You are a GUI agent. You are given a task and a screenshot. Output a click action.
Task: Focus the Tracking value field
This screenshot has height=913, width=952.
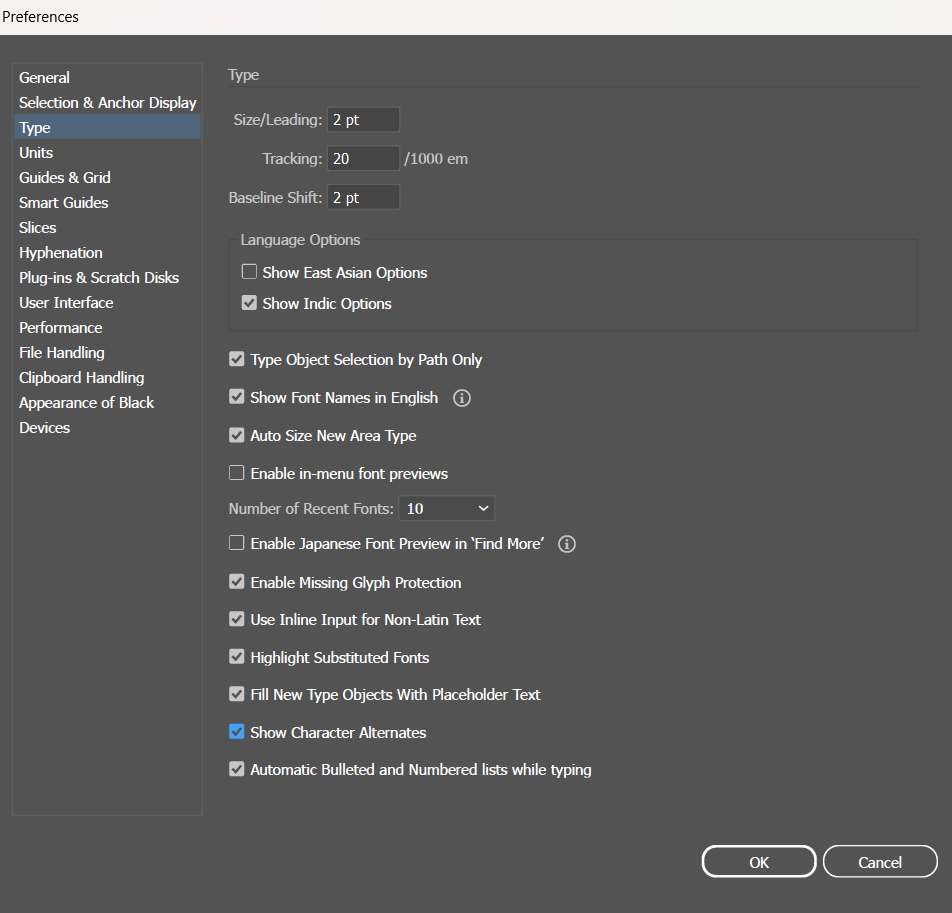[x=363, y=158]
